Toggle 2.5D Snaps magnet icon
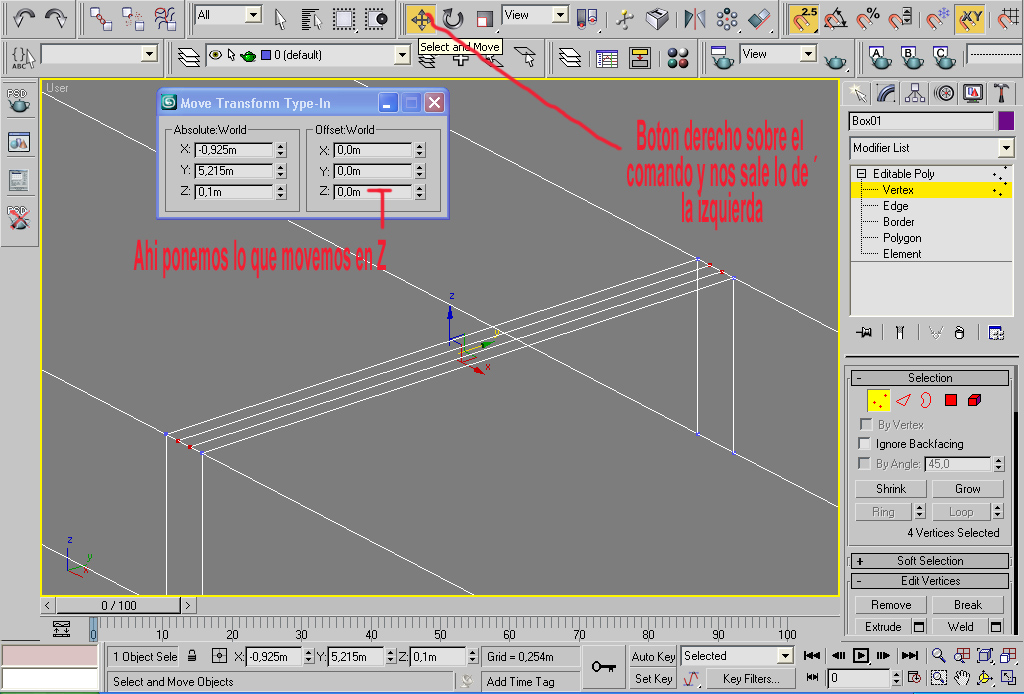The image size is (1024, 694). click(803, 18)
